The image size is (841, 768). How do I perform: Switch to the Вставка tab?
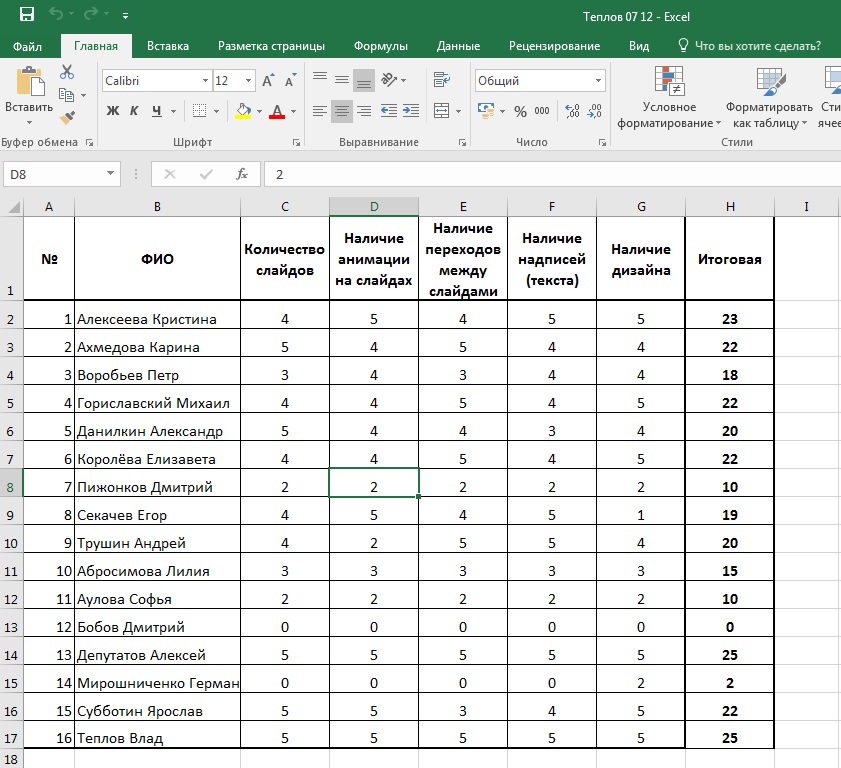click(x=168, y=46)
